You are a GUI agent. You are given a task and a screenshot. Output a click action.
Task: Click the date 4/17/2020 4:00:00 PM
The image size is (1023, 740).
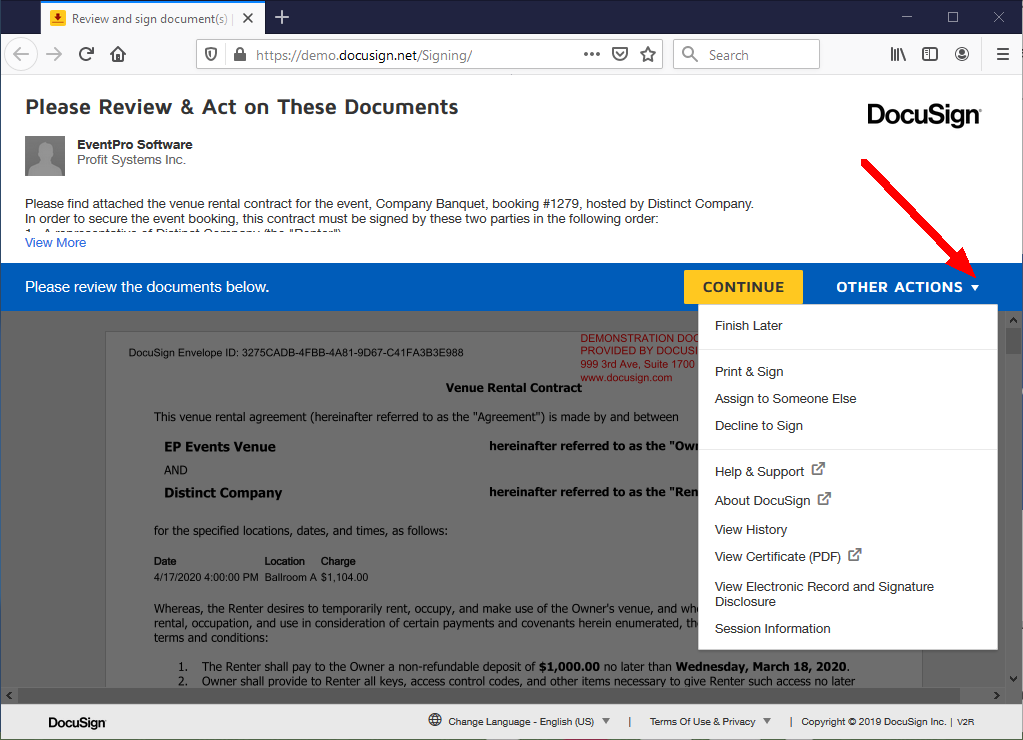(x=206, y=578)
